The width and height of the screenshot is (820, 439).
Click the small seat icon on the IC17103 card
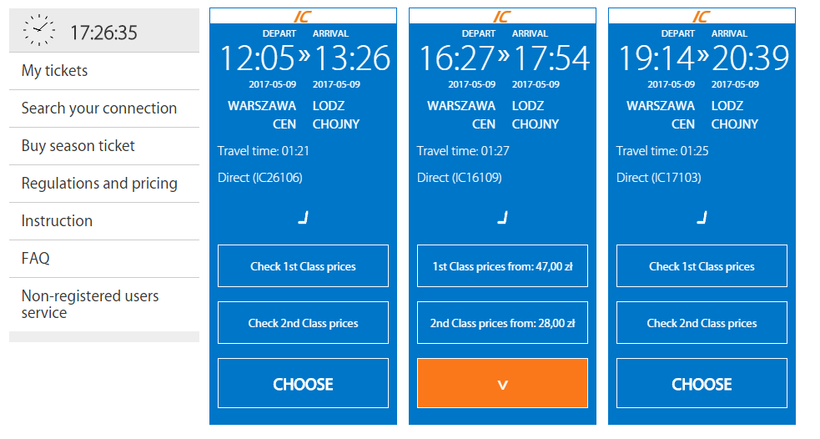[x=701, y=216]
